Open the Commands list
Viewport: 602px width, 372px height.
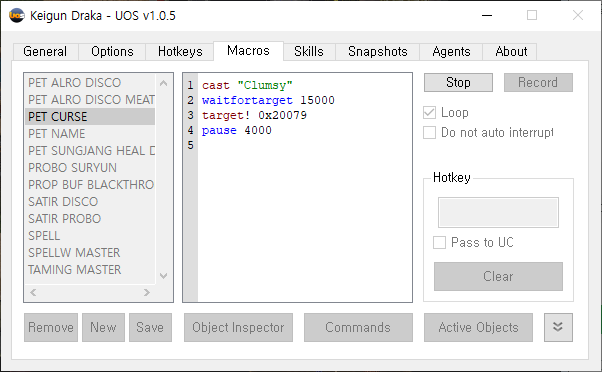tap(358, 327)
